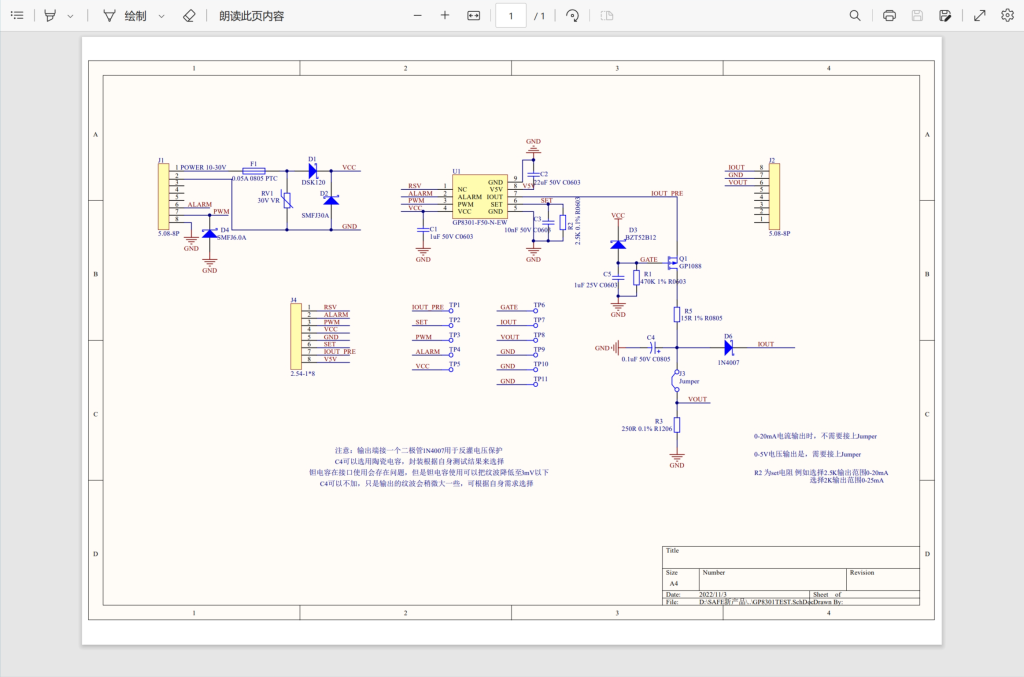Open the PDF viewer settings gear
The height and width of the screenshot is (677, 1024).
(x=1006, y=16)
